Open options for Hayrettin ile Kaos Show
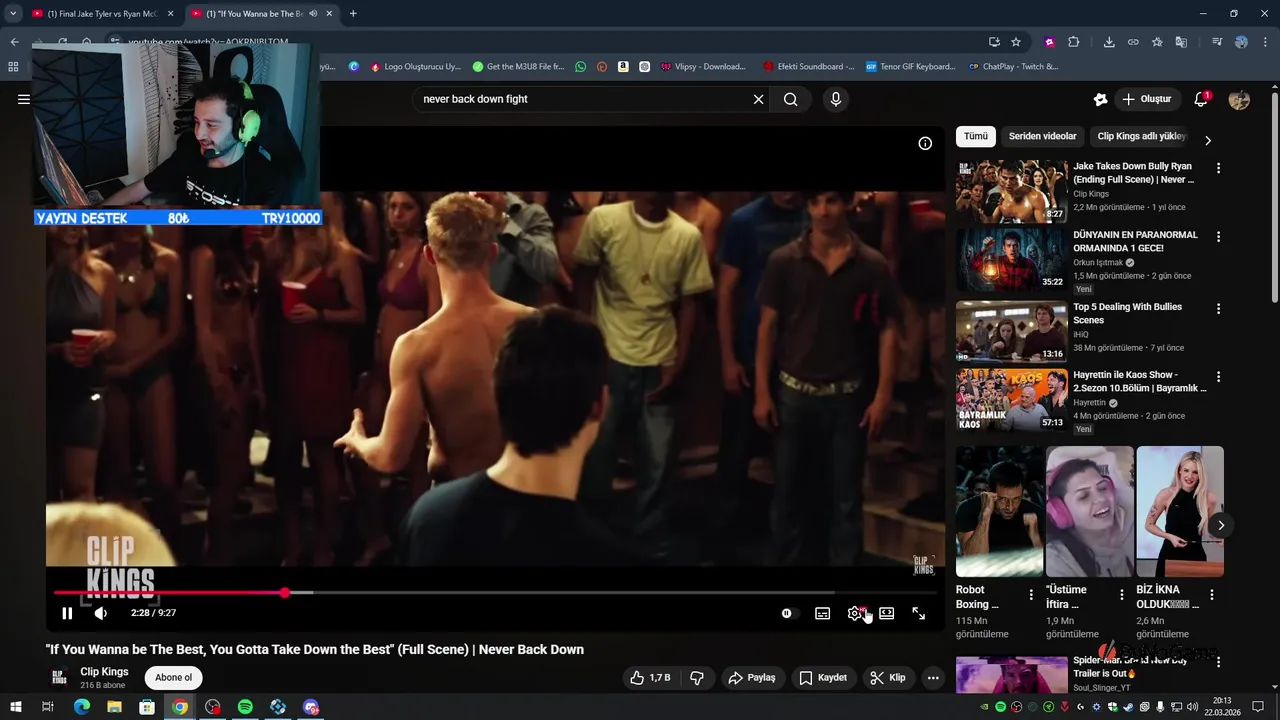Screen dimensions: 1280x720 point(1218,377)
